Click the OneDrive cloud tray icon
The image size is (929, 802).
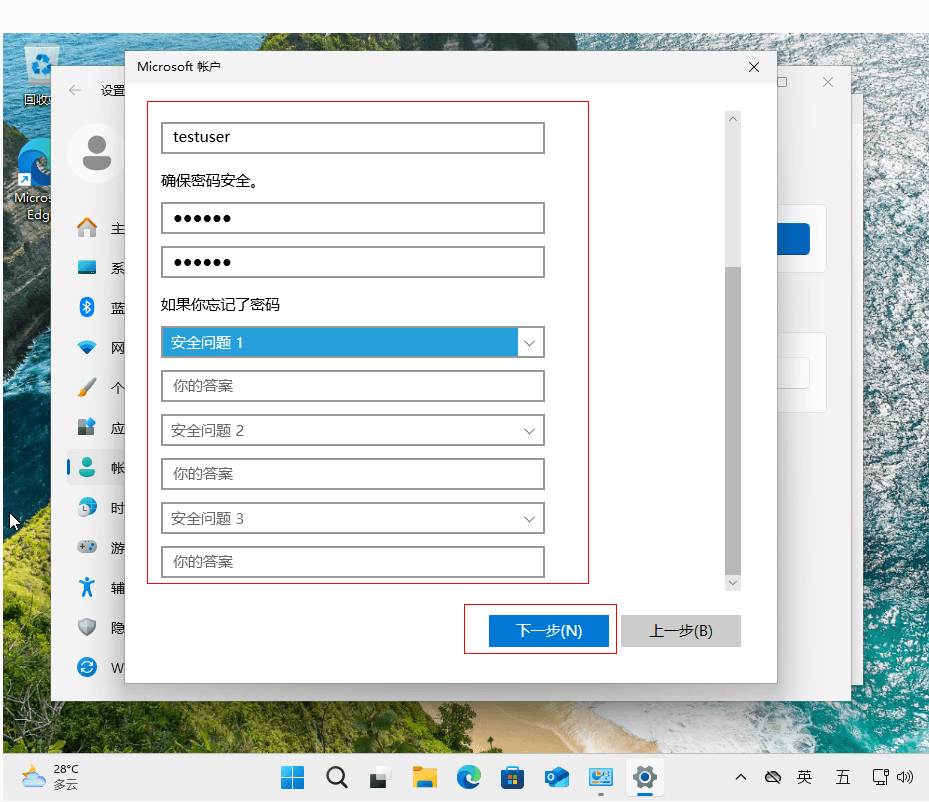point(773,777)
